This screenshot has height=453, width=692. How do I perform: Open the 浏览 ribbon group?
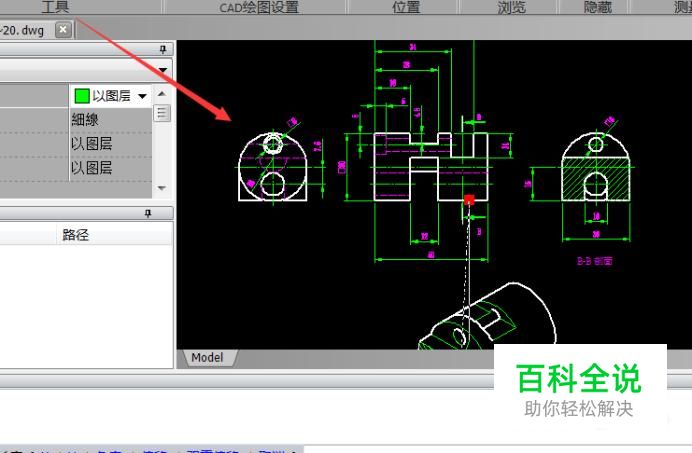511,7
